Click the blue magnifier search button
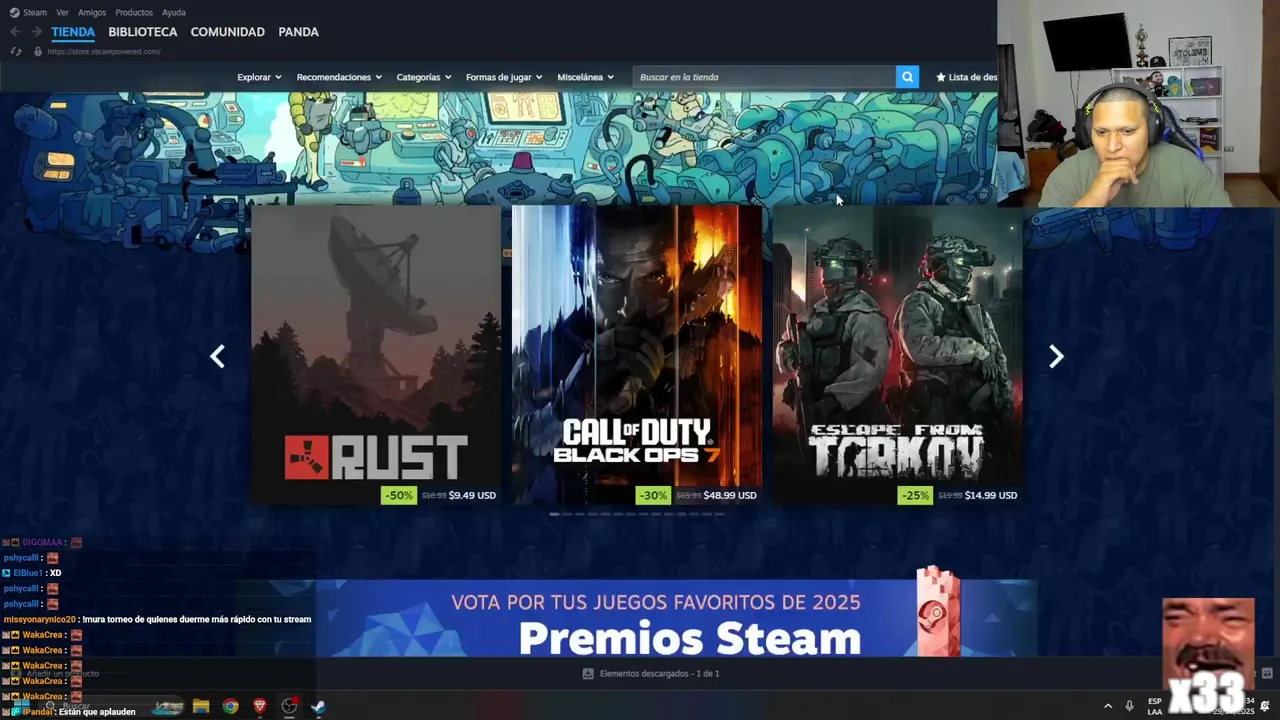 point(907,77)
